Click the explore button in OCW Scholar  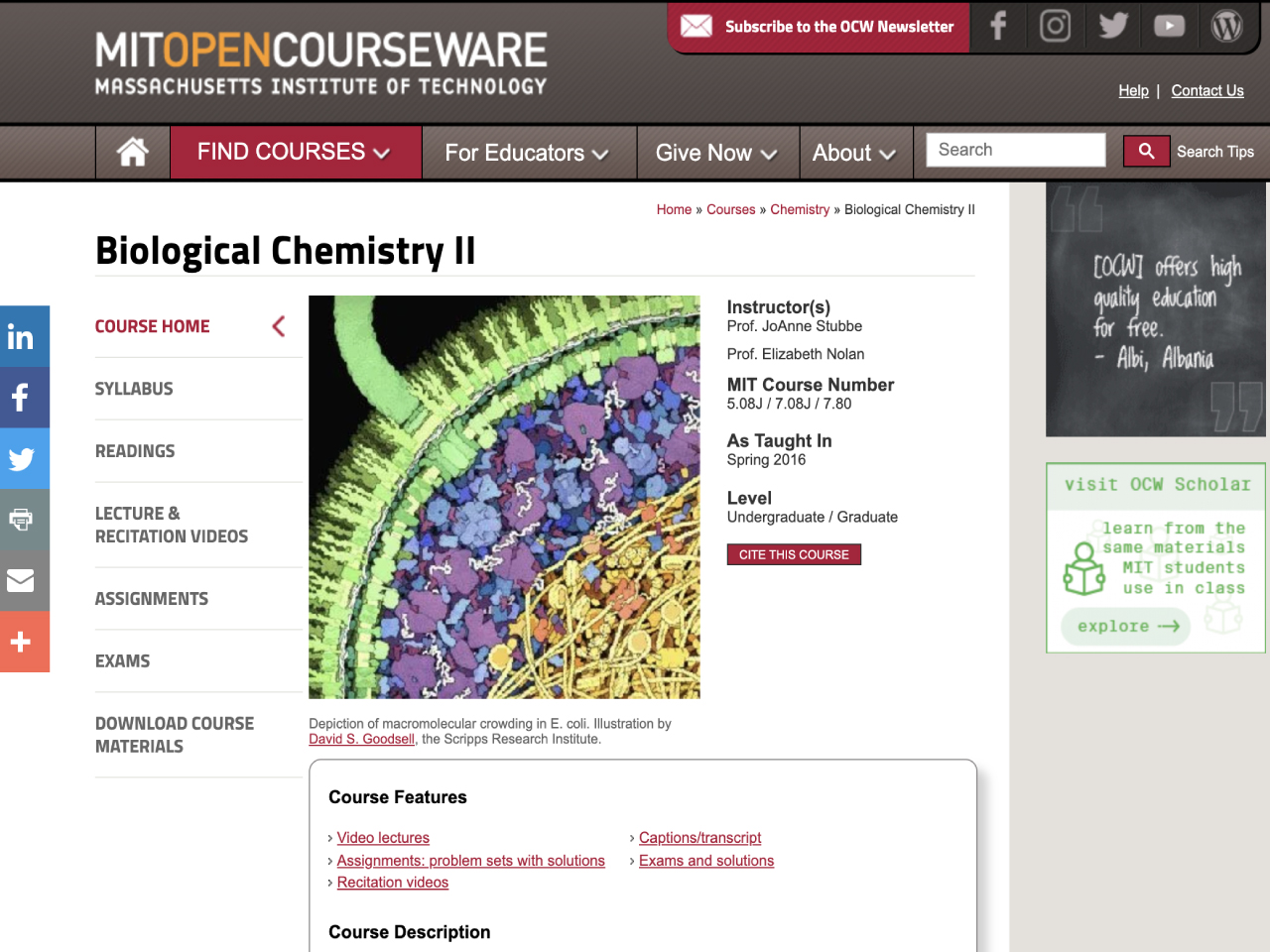1126,627
